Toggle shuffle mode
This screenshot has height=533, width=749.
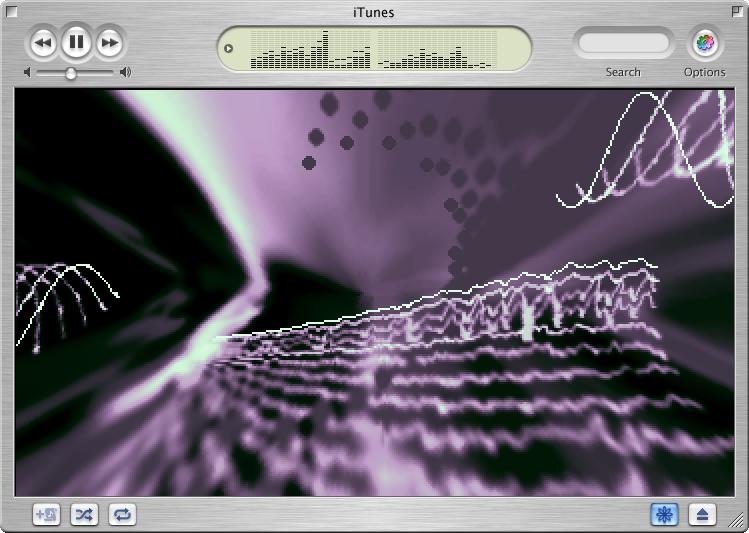(x=84, y=514)
